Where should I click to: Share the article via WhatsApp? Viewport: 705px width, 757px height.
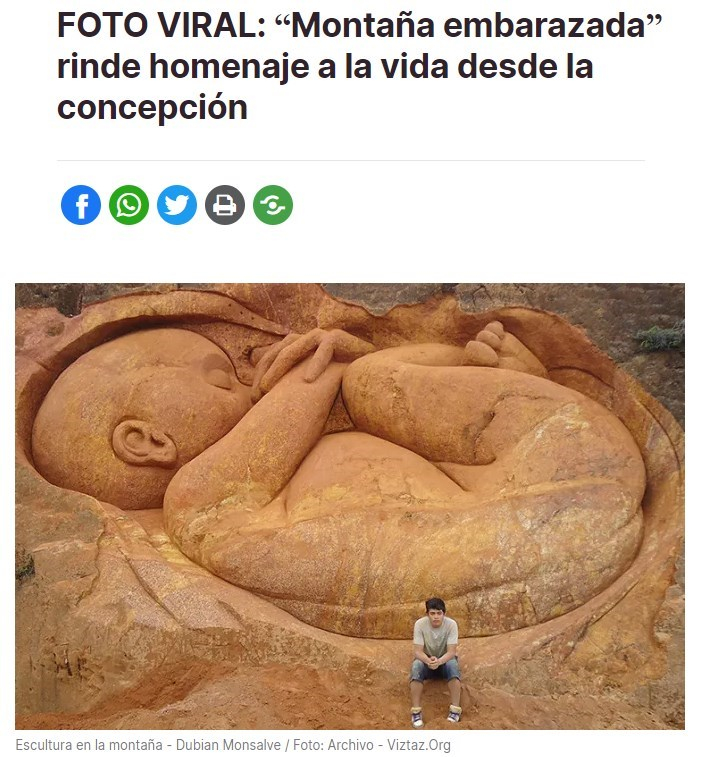[x=129, y=205]
